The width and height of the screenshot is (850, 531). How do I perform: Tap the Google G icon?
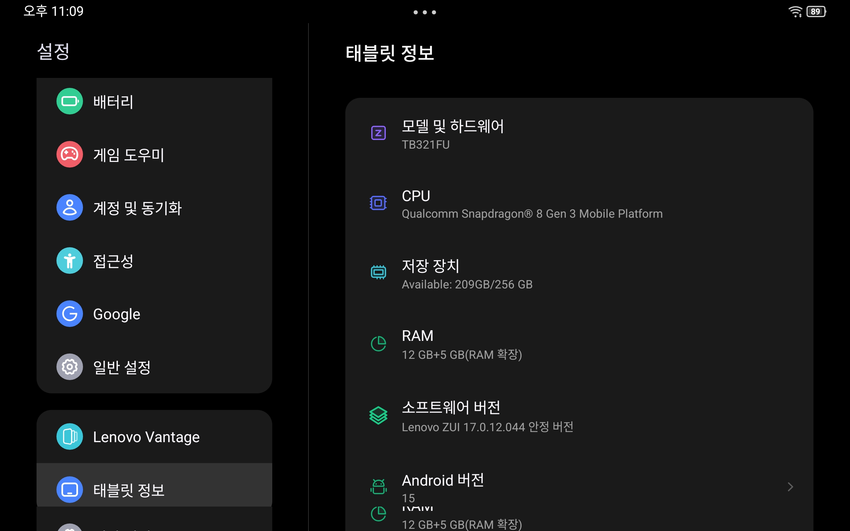point(69,314)
